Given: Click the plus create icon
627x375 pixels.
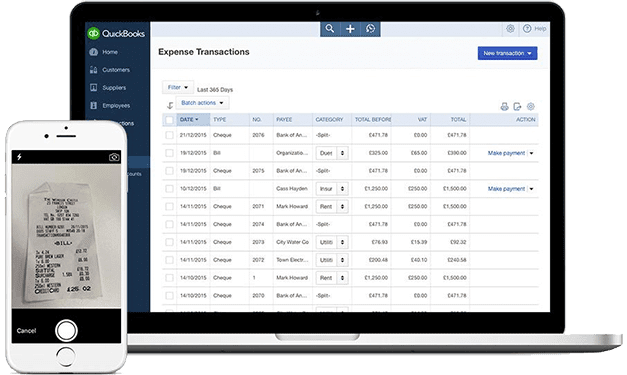Looking at the screenshot, I should (x=350, y=29).
